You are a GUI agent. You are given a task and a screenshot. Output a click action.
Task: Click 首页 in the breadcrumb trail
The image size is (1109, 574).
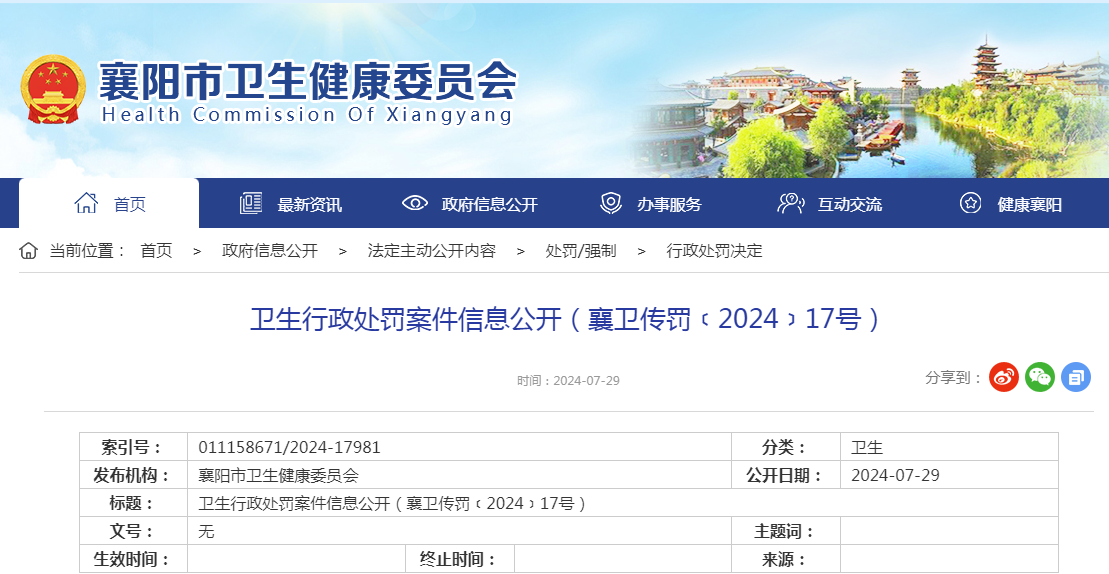tap(156, 251)
